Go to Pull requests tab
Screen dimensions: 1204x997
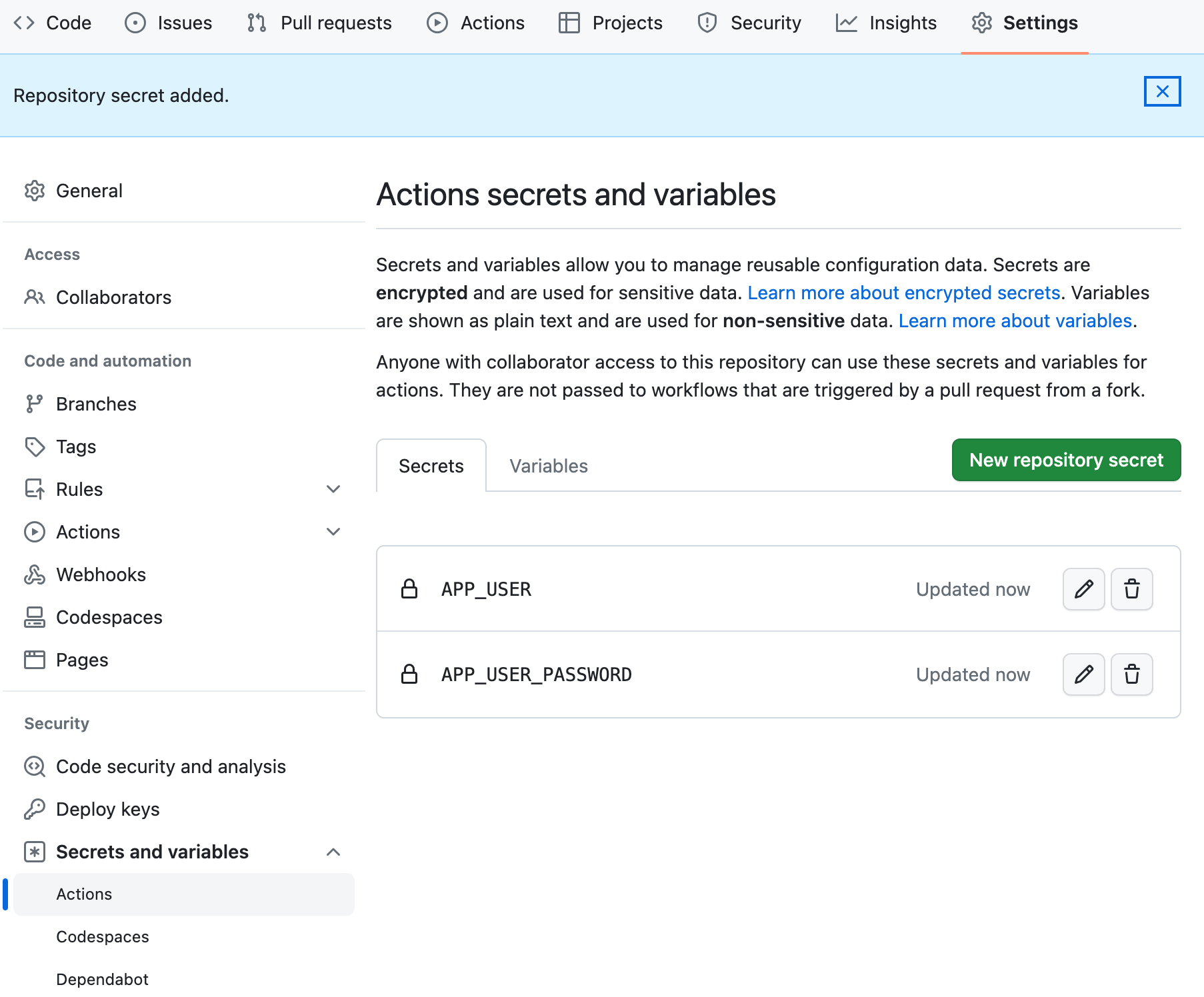319,23
